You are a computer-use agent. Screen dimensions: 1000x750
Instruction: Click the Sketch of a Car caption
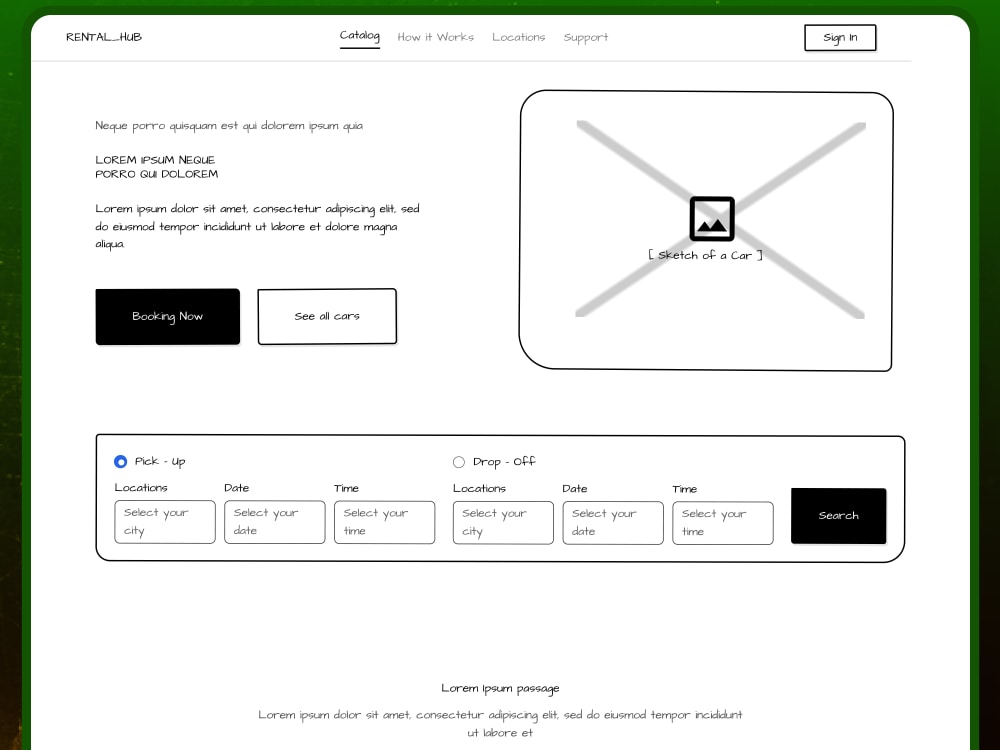(705, 255)
